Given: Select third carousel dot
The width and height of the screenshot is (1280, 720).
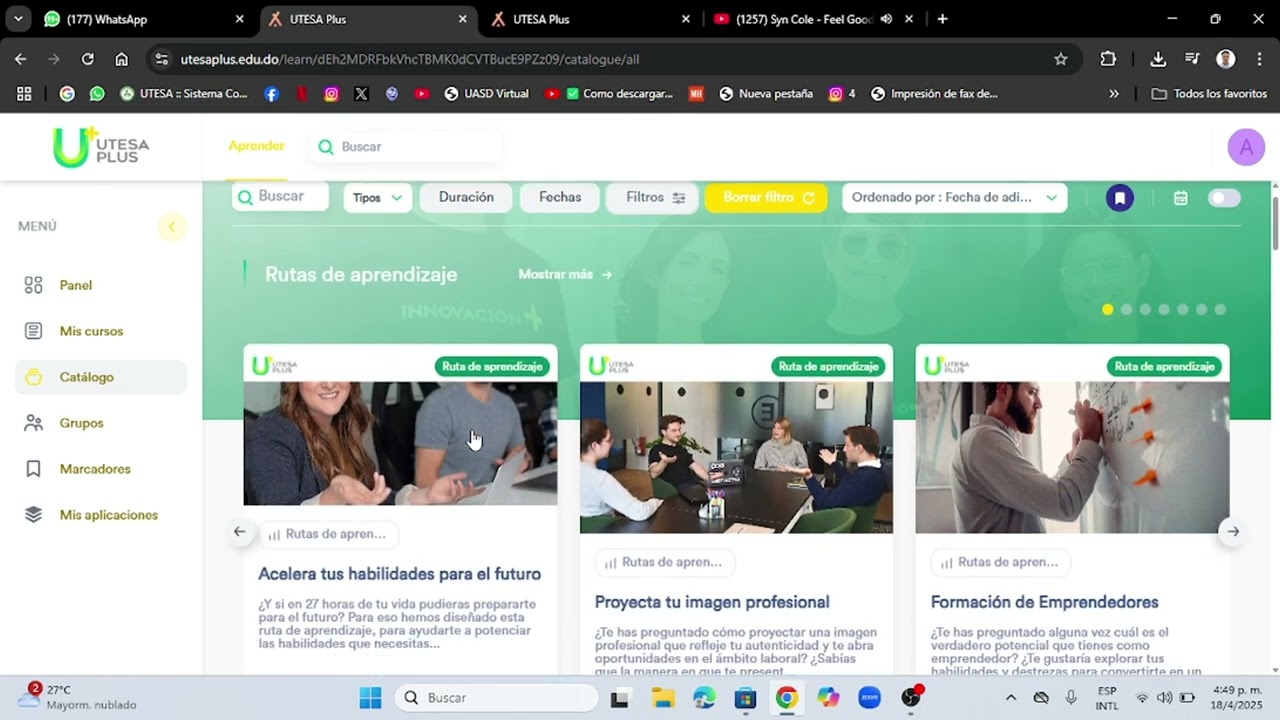Looking at the screenshot, I should pyautogui.click(x=1145, y=310).
